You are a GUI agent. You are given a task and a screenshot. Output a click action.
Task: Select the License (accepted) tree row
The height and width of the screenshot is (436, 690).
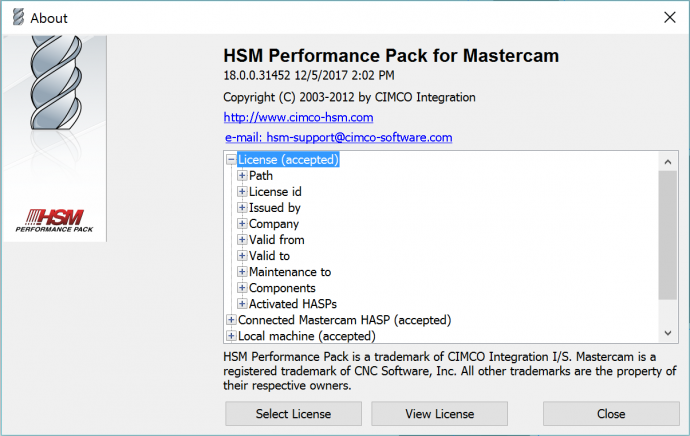pos(288,159)
